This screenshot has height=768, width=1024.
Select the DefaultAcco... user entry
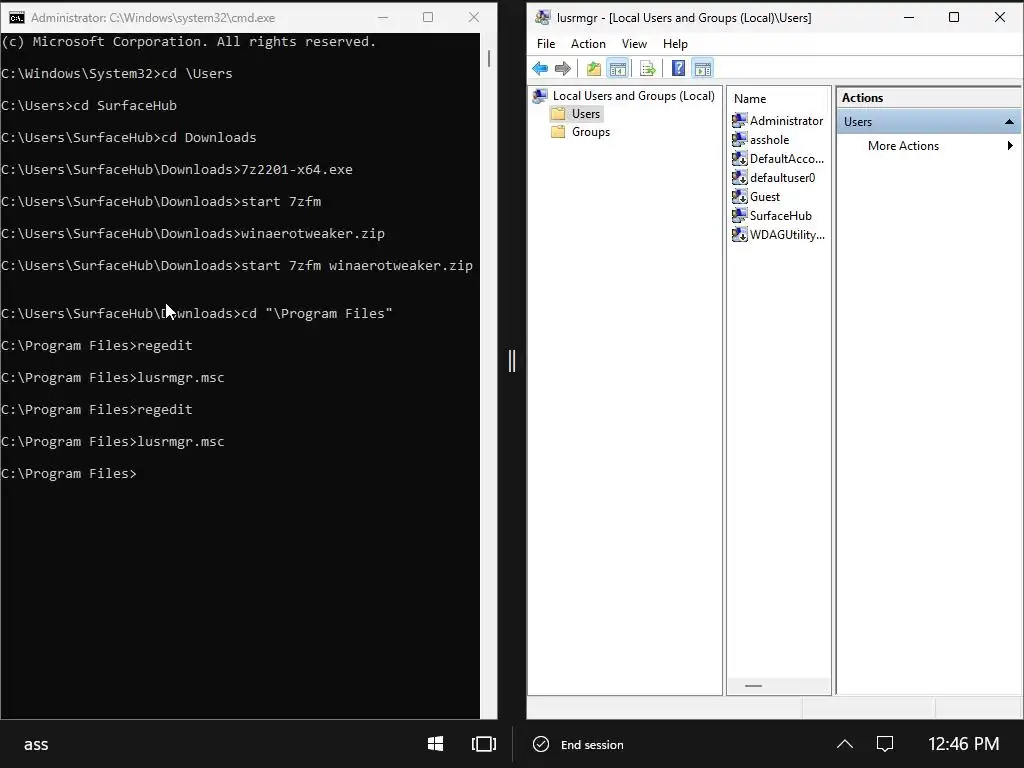click(778, 159)
